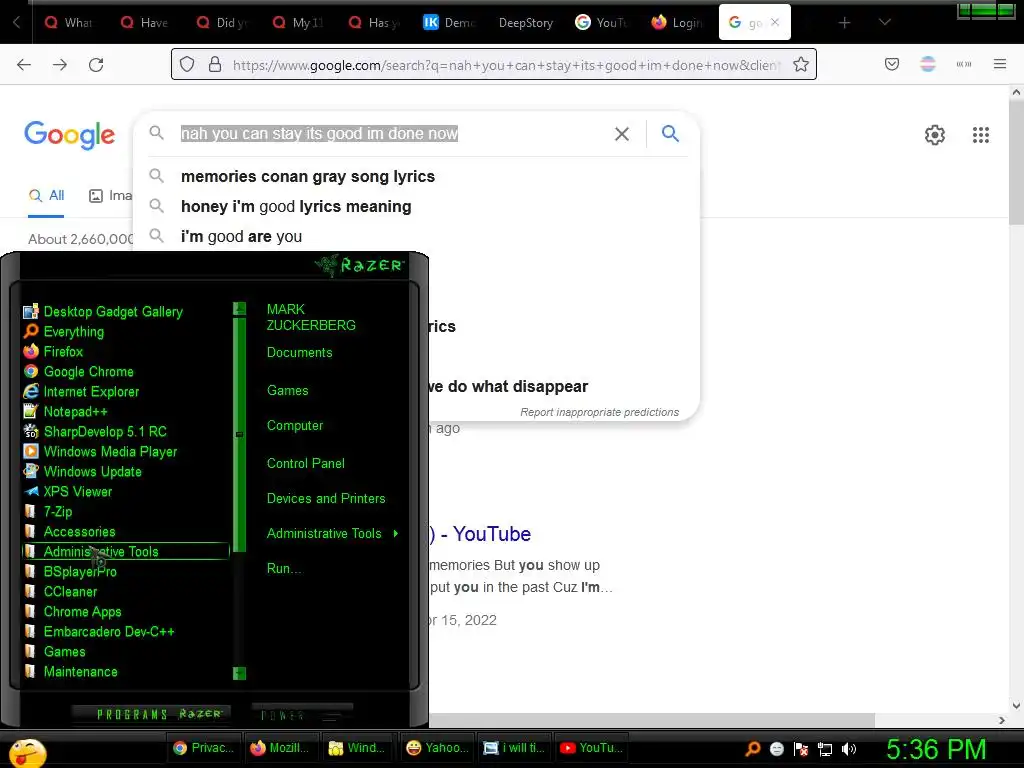Click the volume speaker tray icon
This screenshot has height=768, width=1024.
[x=849, y=749]
